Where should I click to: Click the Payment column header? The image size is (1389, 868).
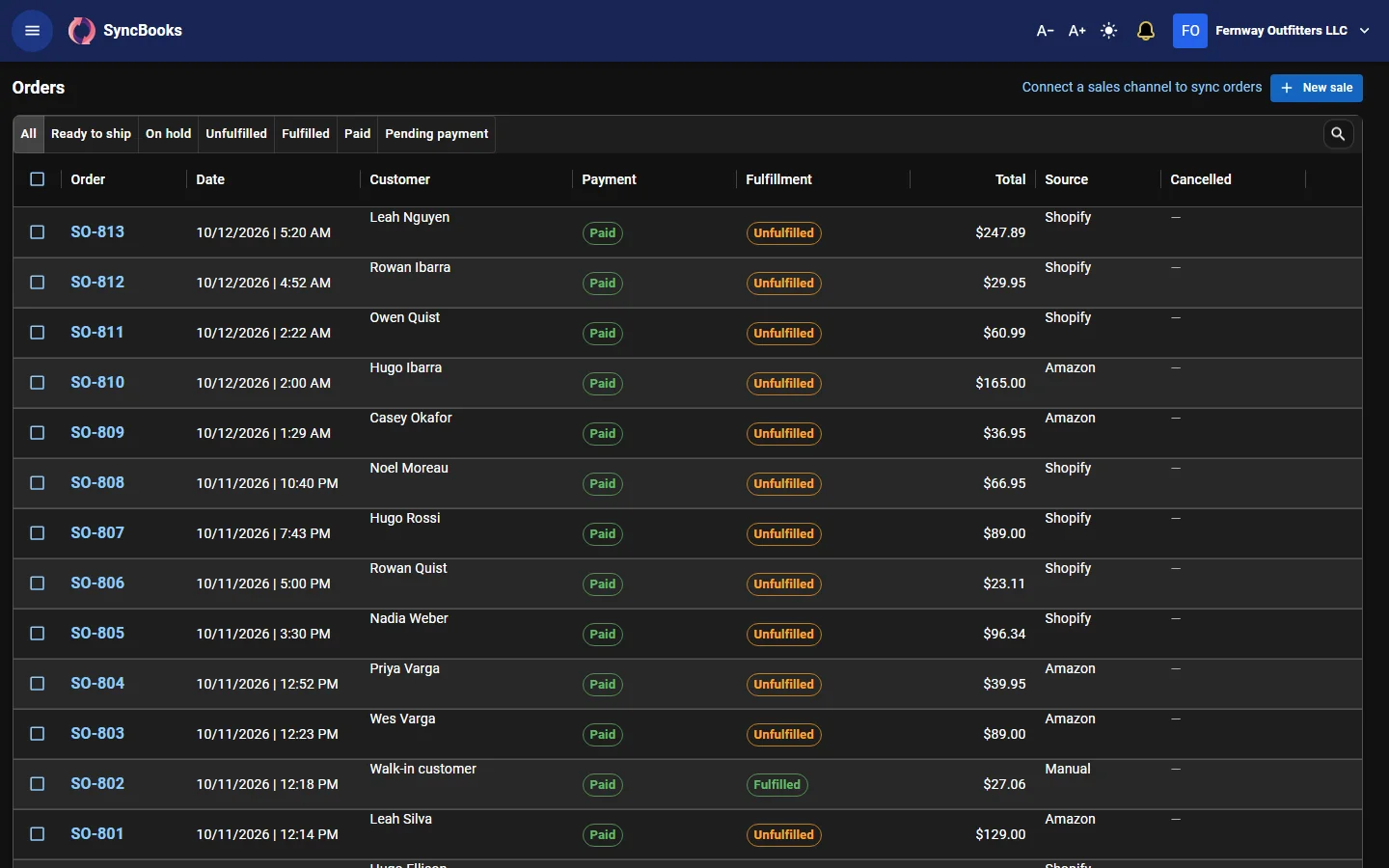[609, 179]
